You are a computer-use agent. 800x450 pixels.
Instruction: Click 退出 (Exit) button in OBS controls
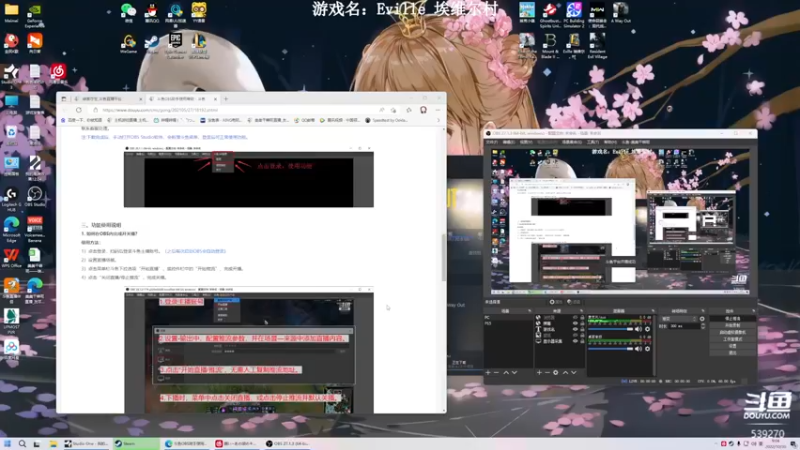coord(733,353)
